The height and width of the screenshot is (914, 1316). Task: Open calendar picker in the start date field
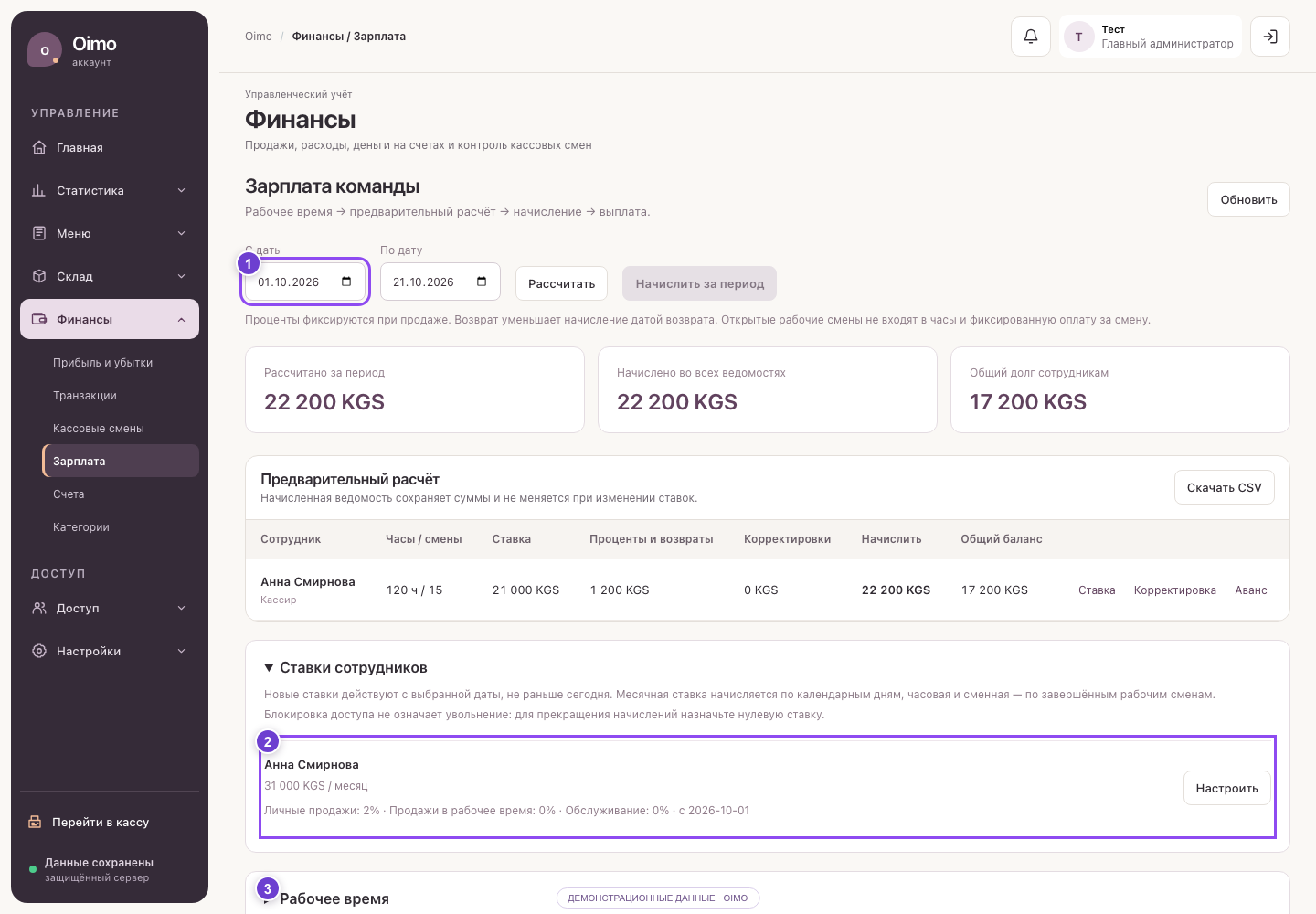pos(346,282)
